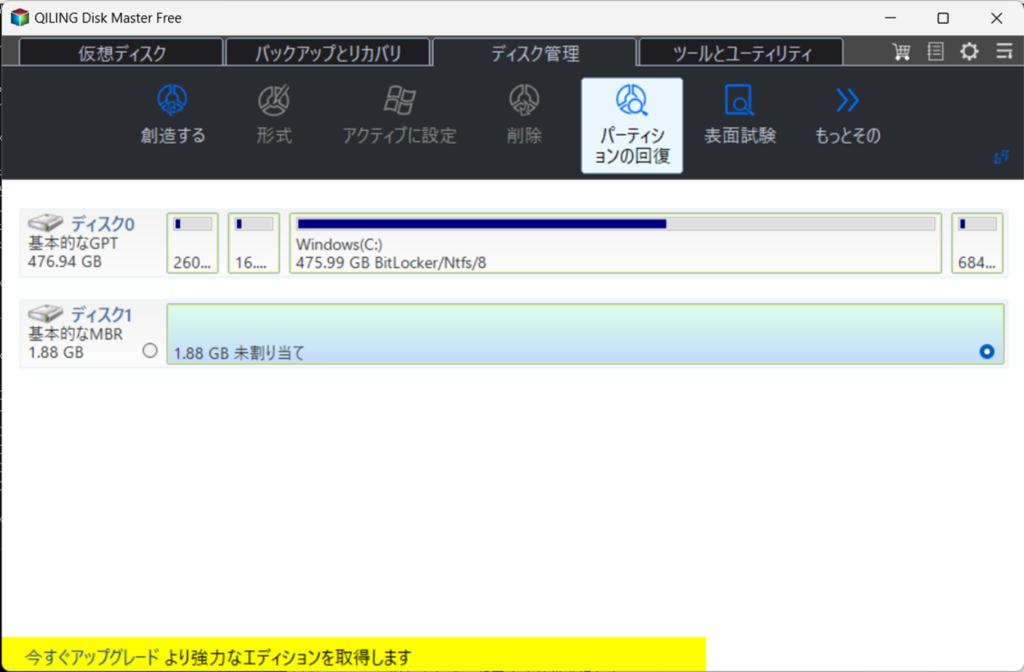Click the アクティブに設定 icon
Image resolution: width=1024 pixels, height=672 pixels.
[x=399, y=100]
